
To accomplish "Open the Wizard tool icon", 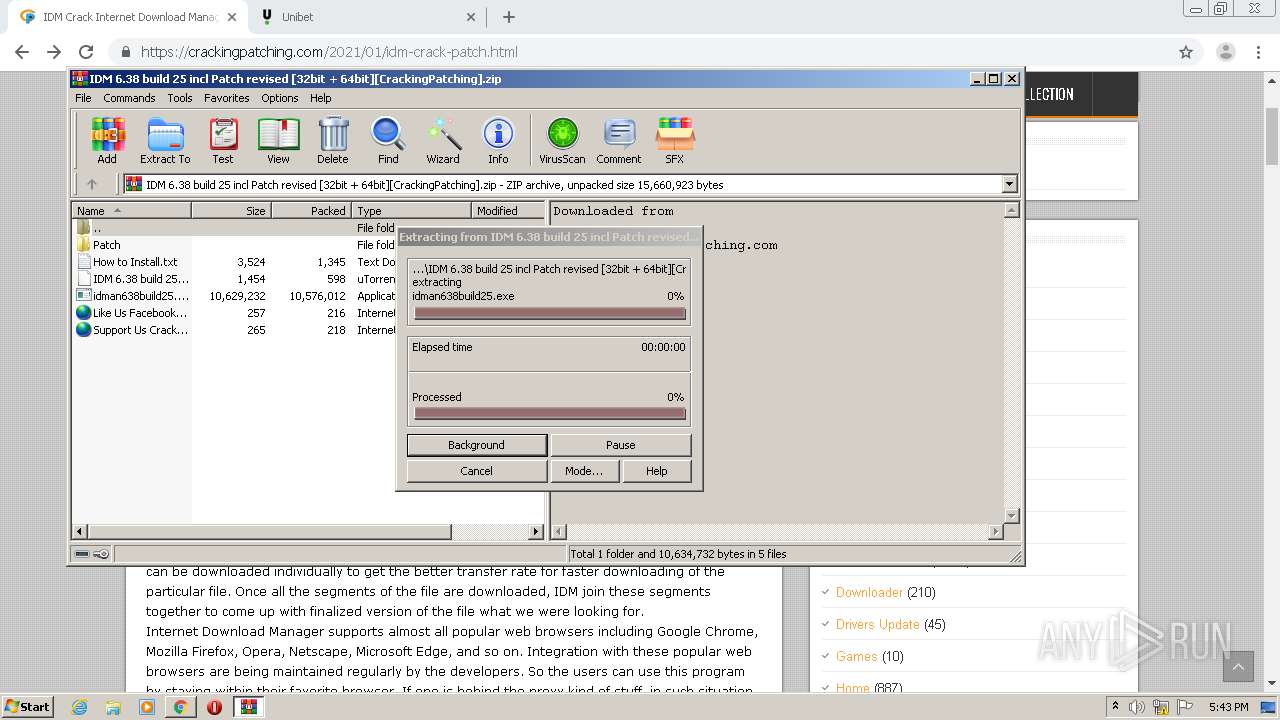I will click(x=443, y=140).
